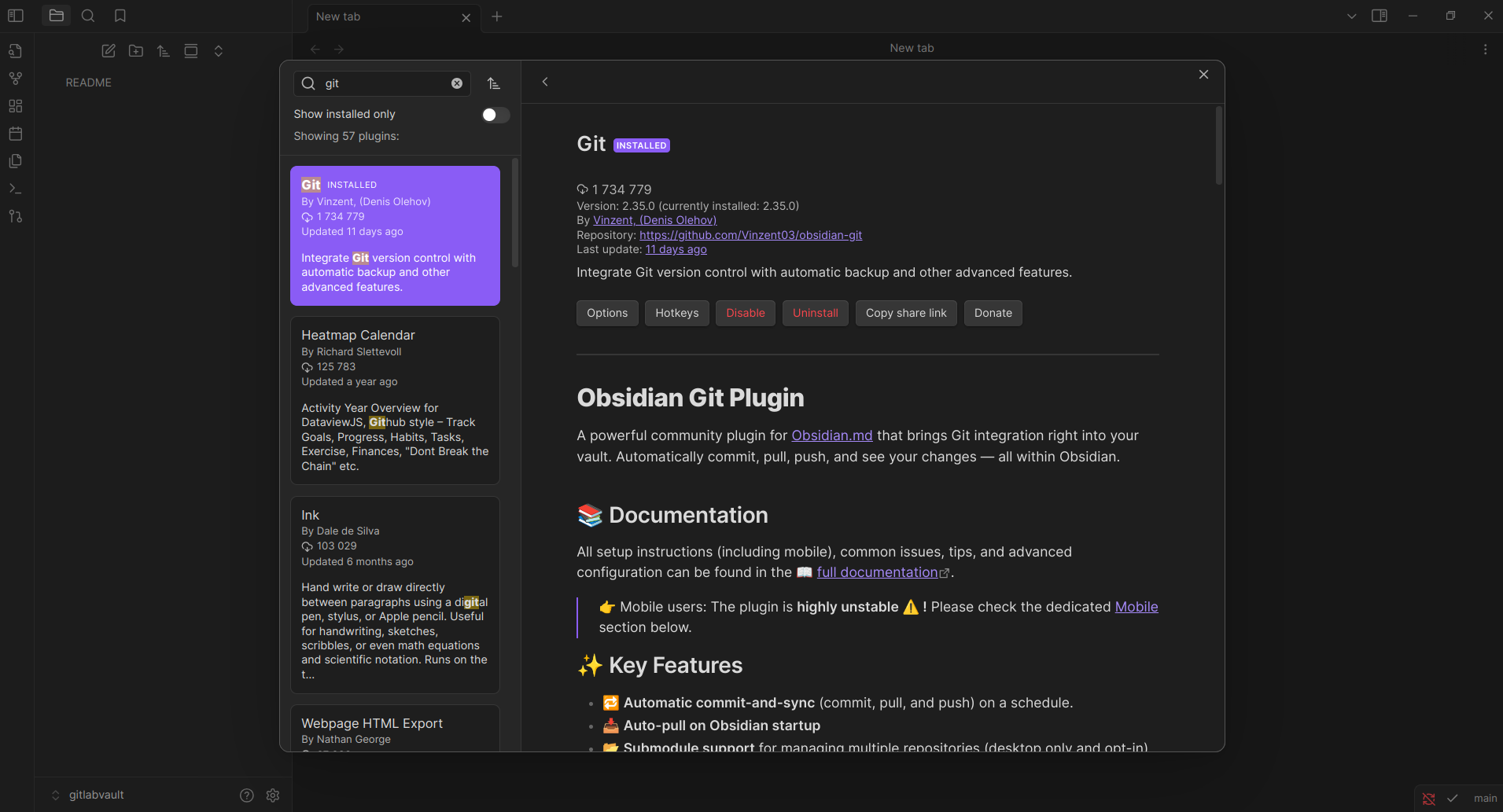Open the obsidian-git GitHub repository link
The width and height of the screenshot is (1503, 812).
click(x=750, y=235)
